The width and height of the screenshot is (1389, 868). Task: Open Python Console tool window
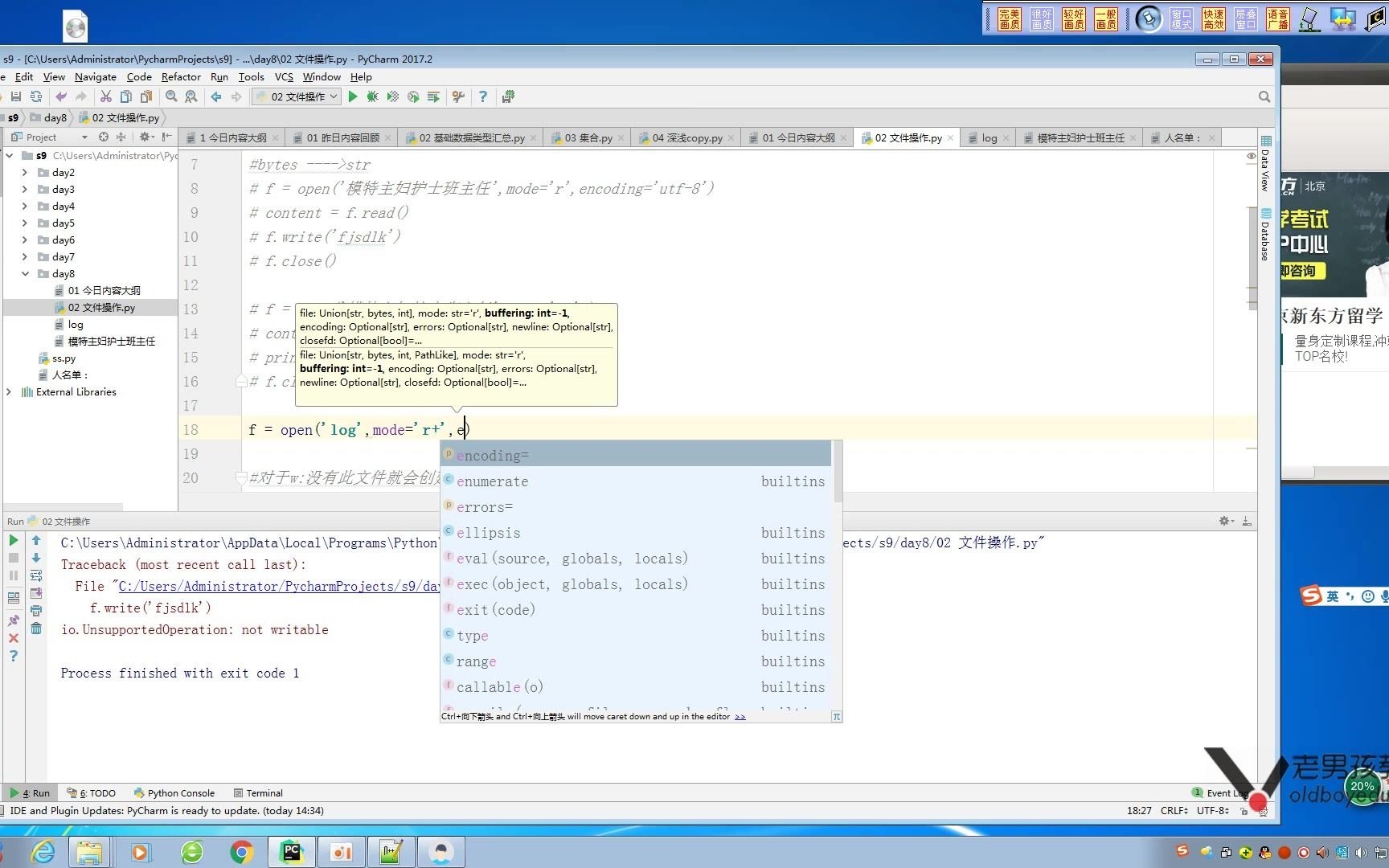tap(174, 792)
